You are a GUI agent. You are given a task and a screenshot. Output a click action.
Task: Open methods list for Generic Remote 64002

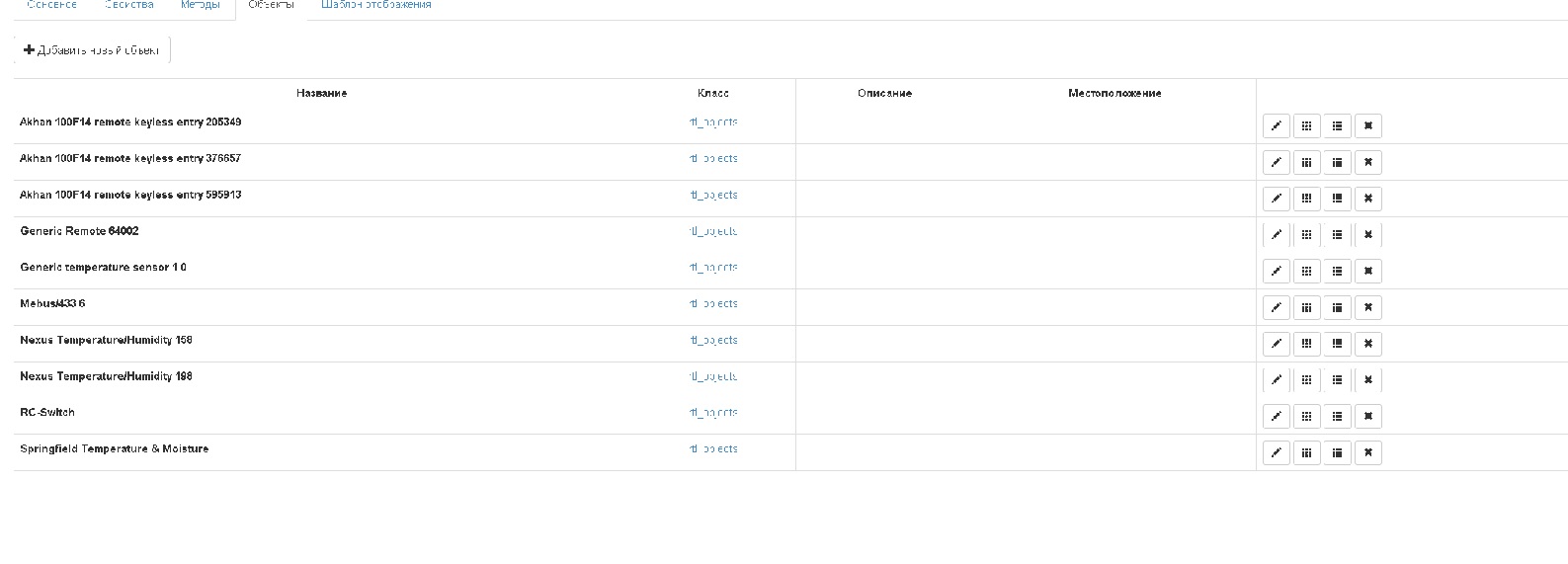point(1338,235)
